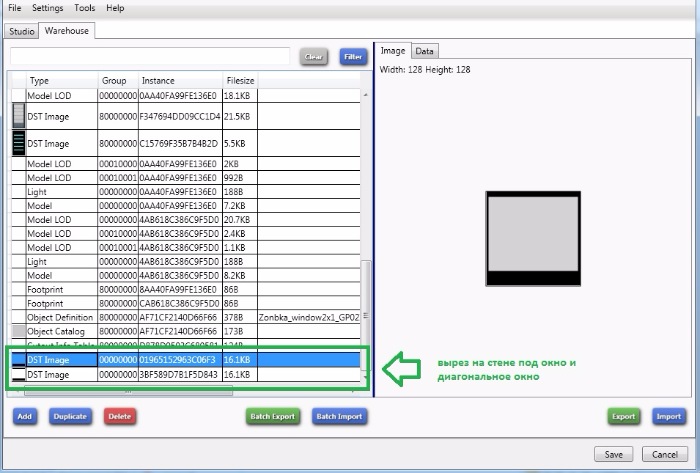Switch to the Studio tab
This screenshot has width=700, height=473.
(22, 31)
